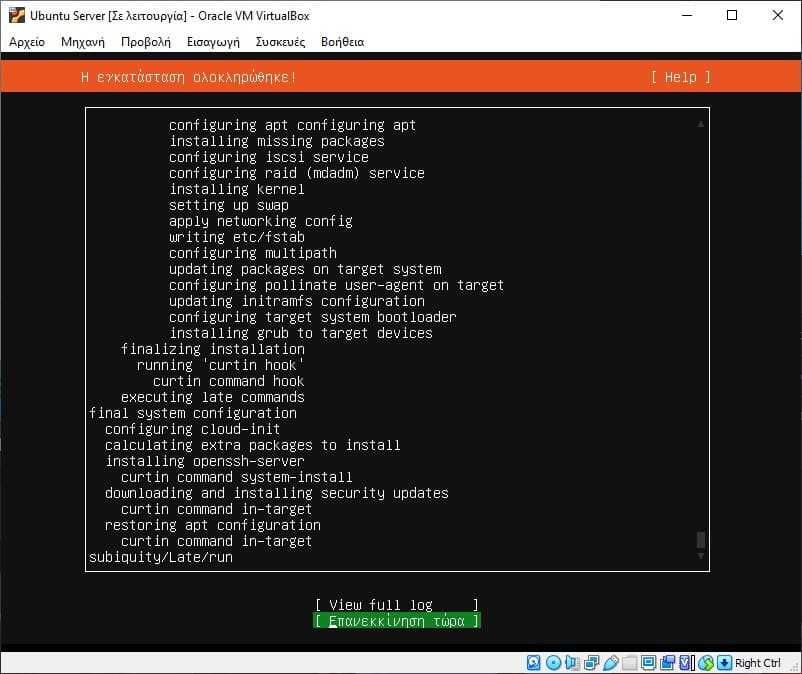Click the log scrollbar thumb
This screenshot has height=674, width=802.
(x=701, y=540)
